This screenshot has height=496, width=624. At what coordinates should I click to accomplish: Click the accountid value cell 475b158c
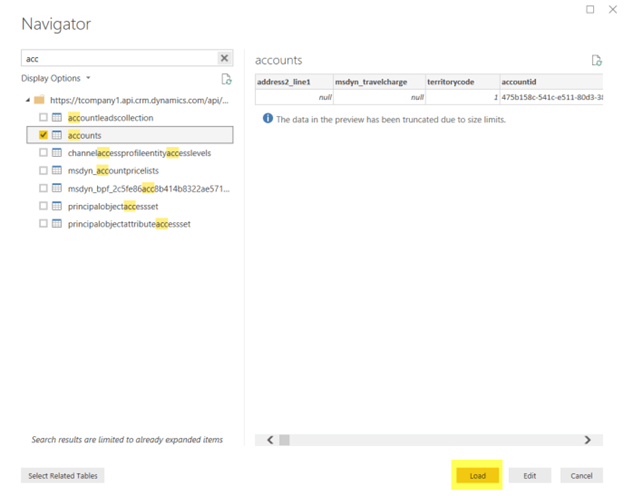click(x=551, y=97)
